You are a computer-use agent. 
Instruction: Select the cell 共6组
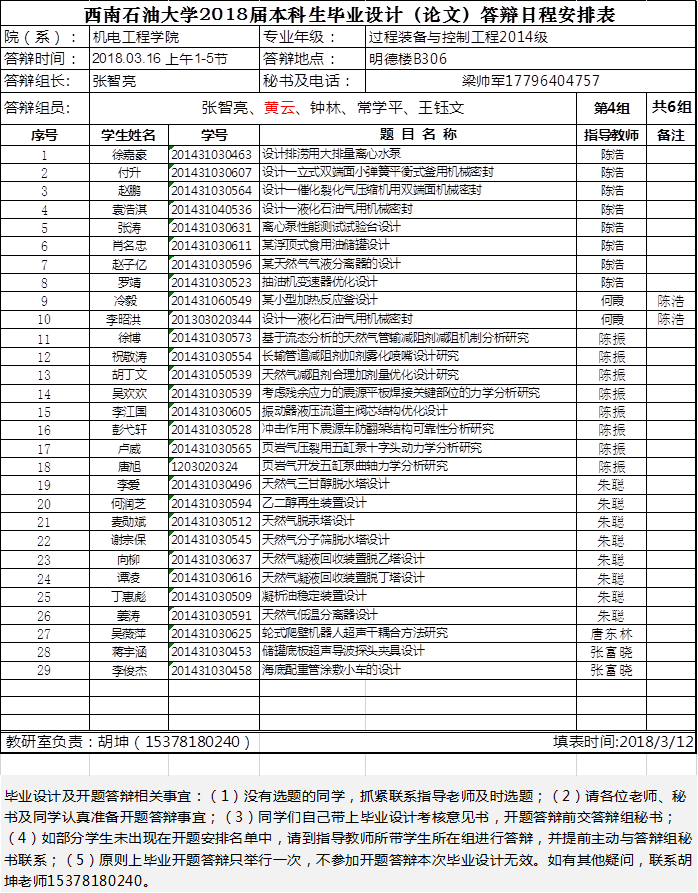coord(671,108)
